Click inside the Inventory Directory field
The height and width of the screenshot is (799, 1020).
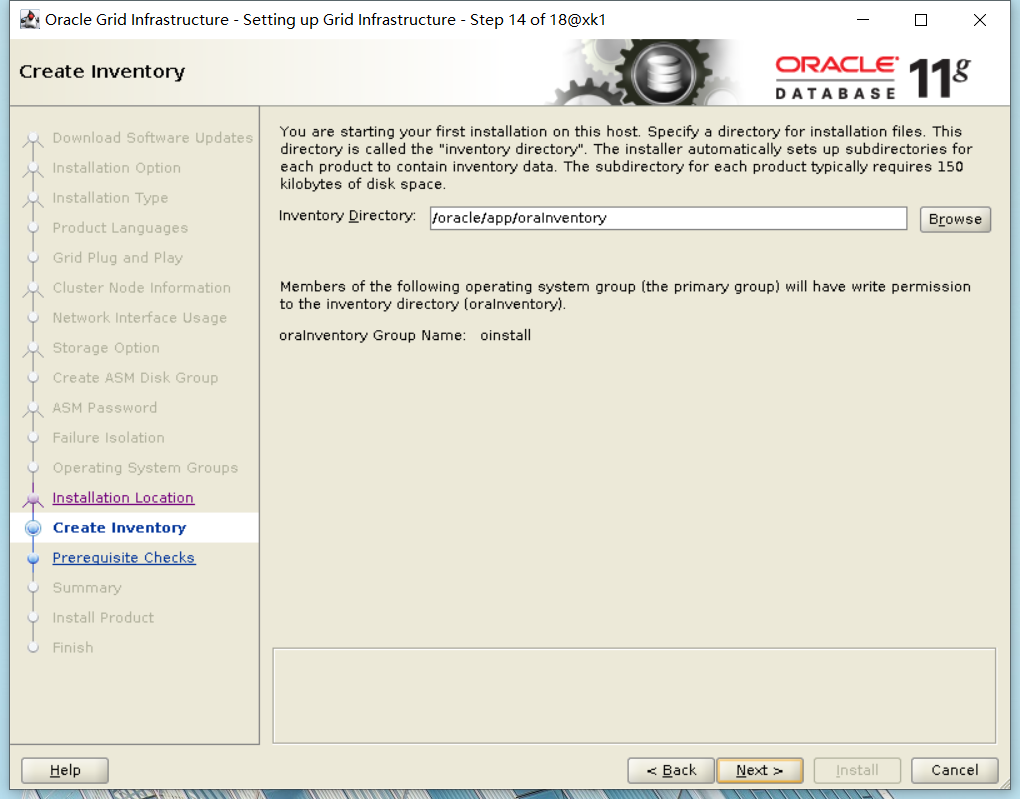pos(668,218)
